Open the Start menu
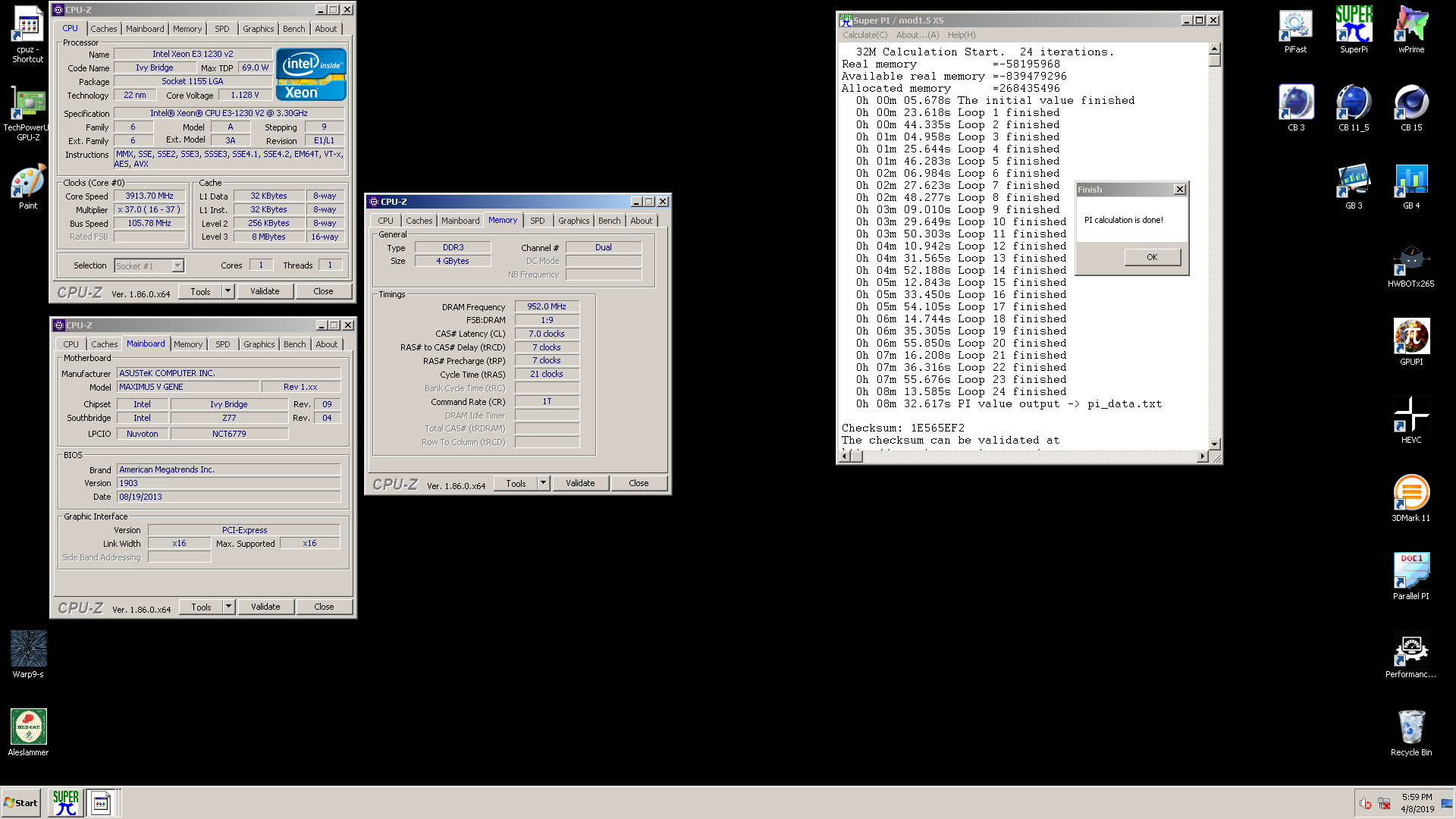Screen dimensions: 1456x819 click(21, 802)
